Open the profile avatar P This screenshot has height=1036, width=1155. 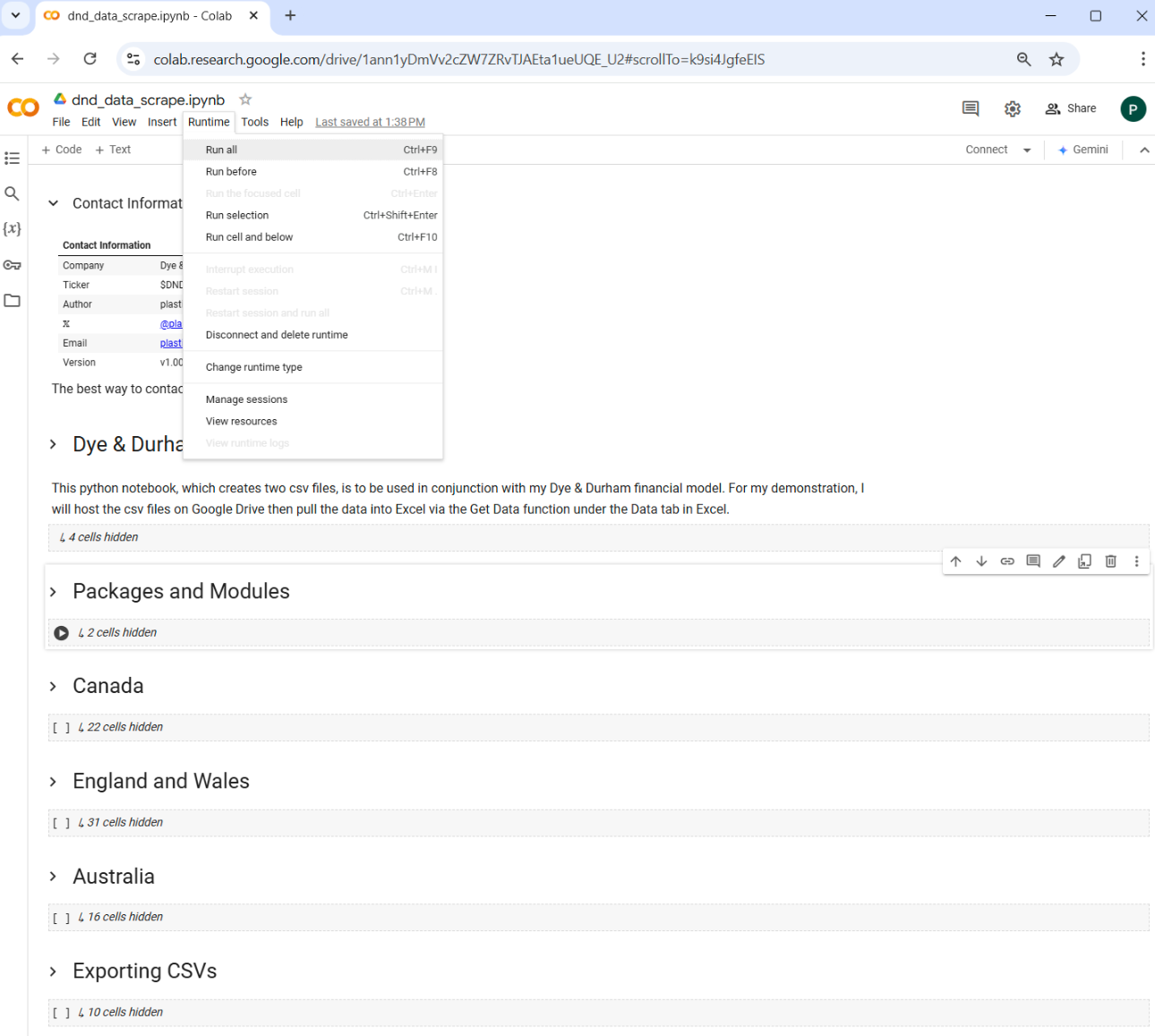tap(1133, 108)
